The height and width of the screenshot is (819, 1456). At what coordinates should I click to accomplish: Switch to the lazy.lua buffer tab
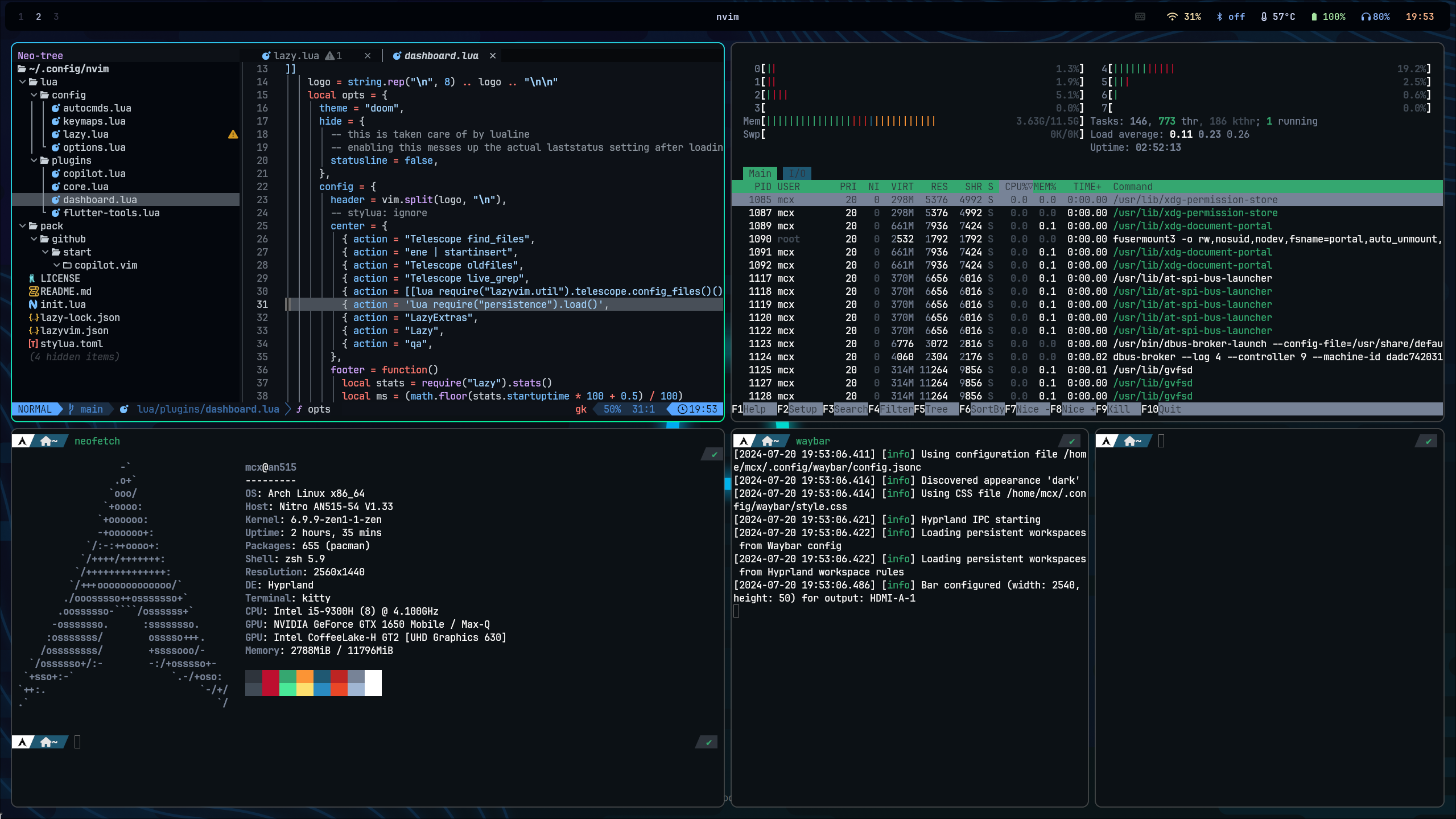point(296,56)
